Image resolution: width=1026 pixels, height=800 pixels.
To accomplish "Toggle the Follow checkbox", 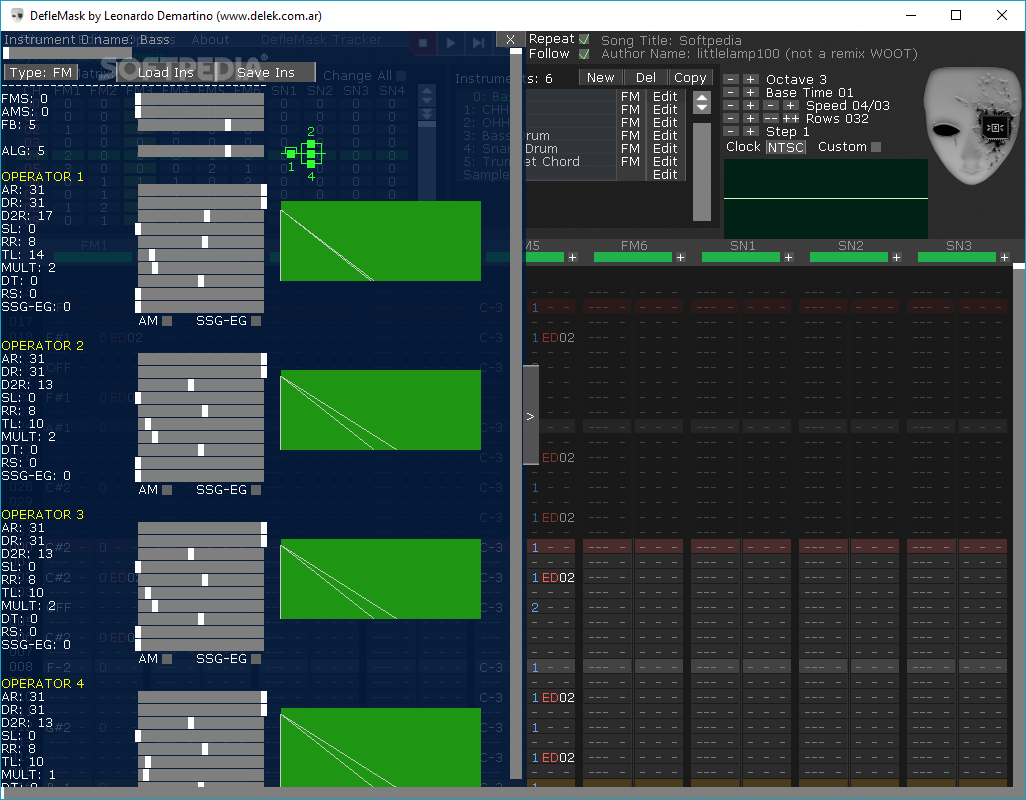I will (x=584, y=54).
